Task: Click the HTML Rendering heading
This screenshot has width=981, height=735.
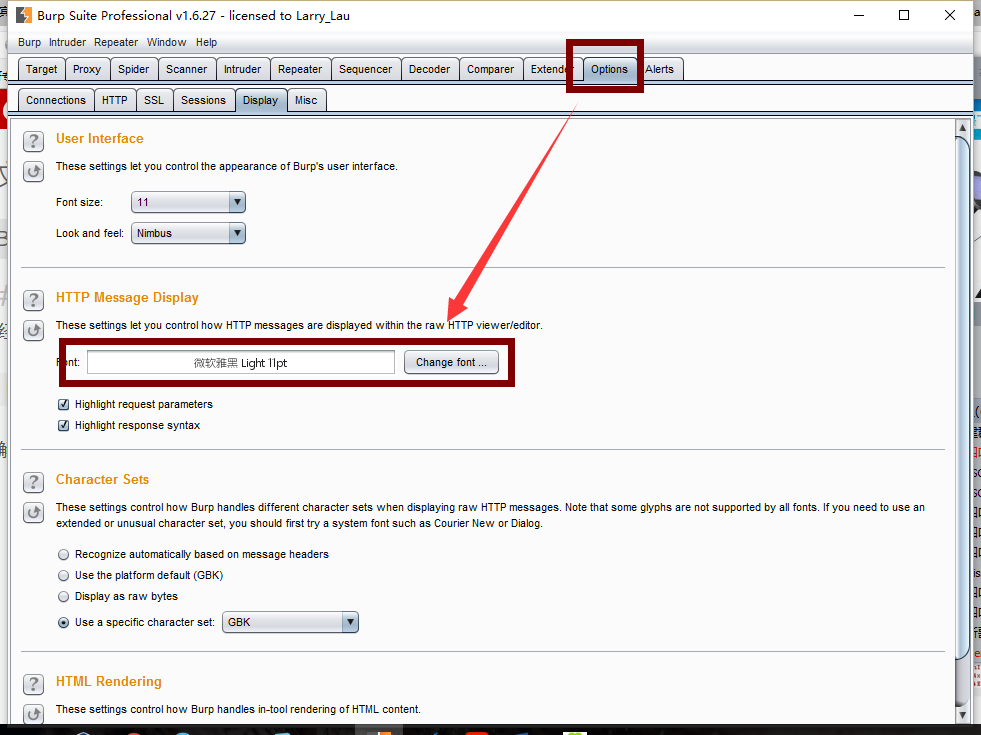Action: [x=109, y=681]
